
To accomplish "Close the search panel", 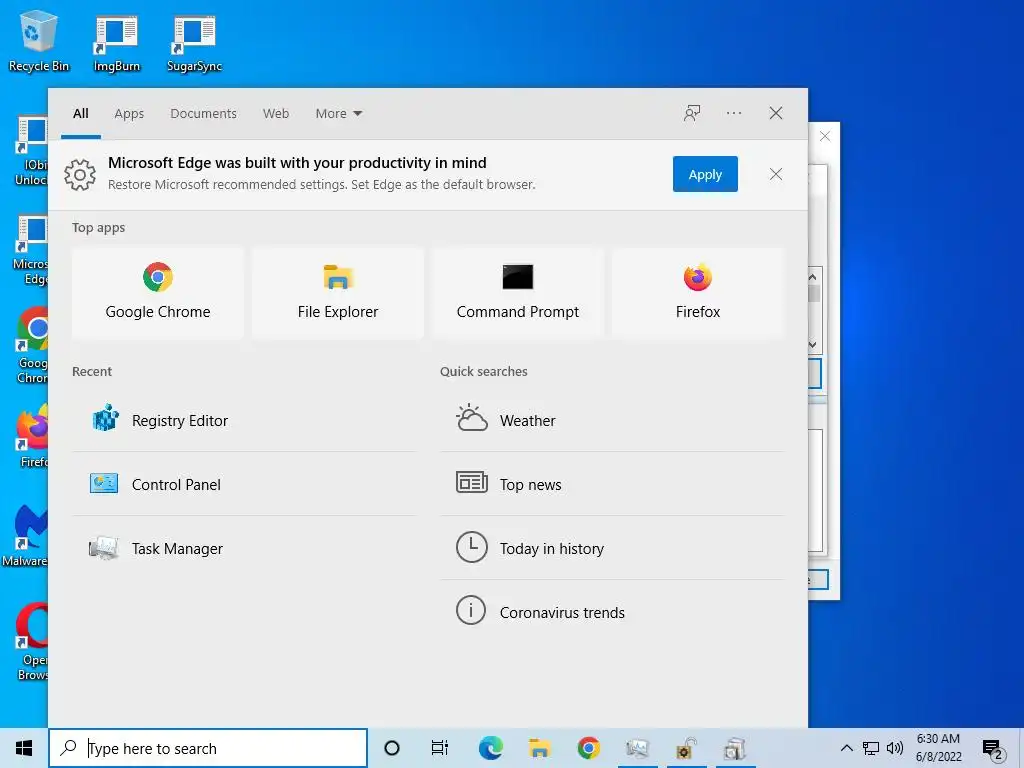I will [x=775, y=113].
